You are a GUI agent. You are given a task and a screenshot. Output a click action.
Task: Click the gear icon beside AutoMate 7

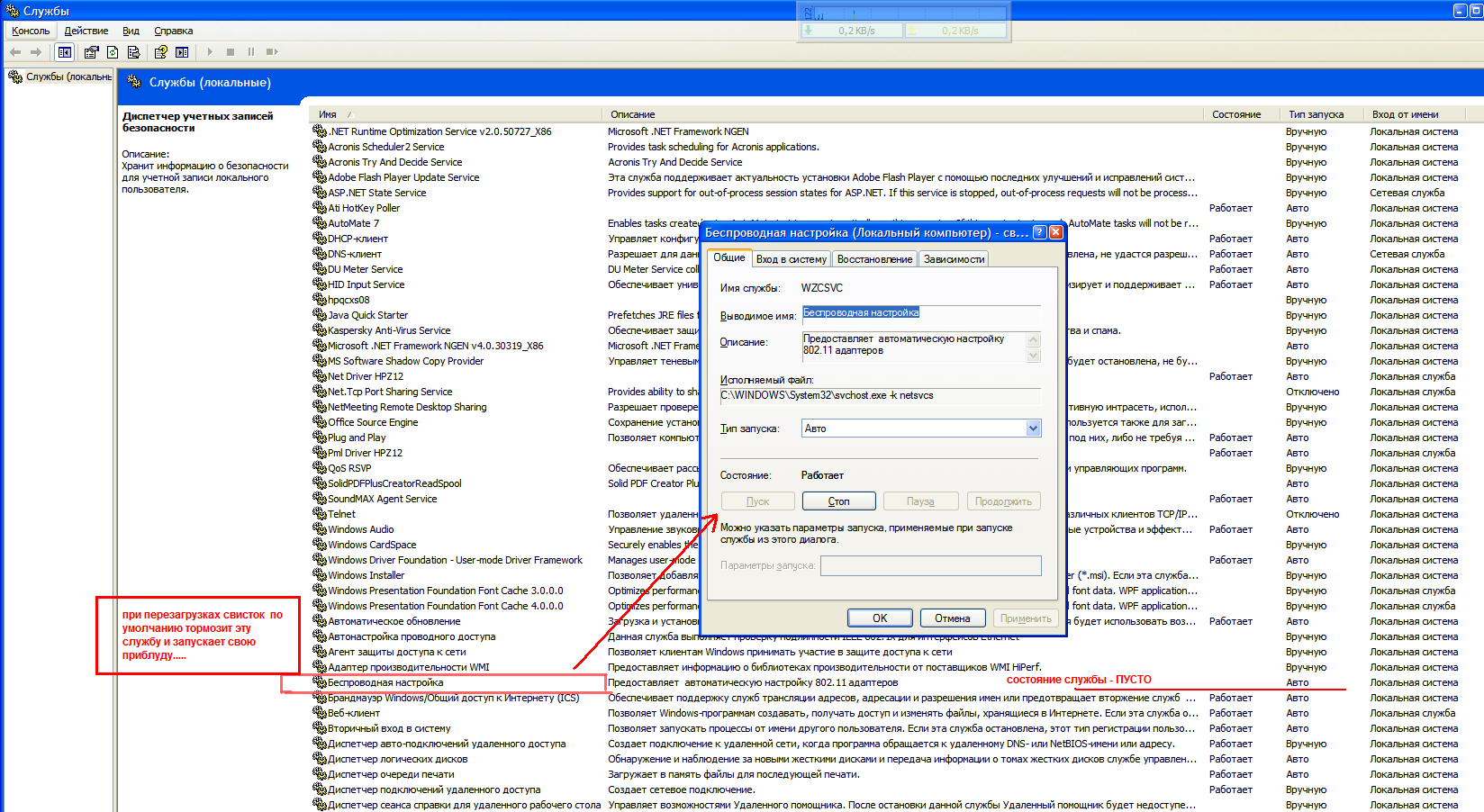(320, 223)
